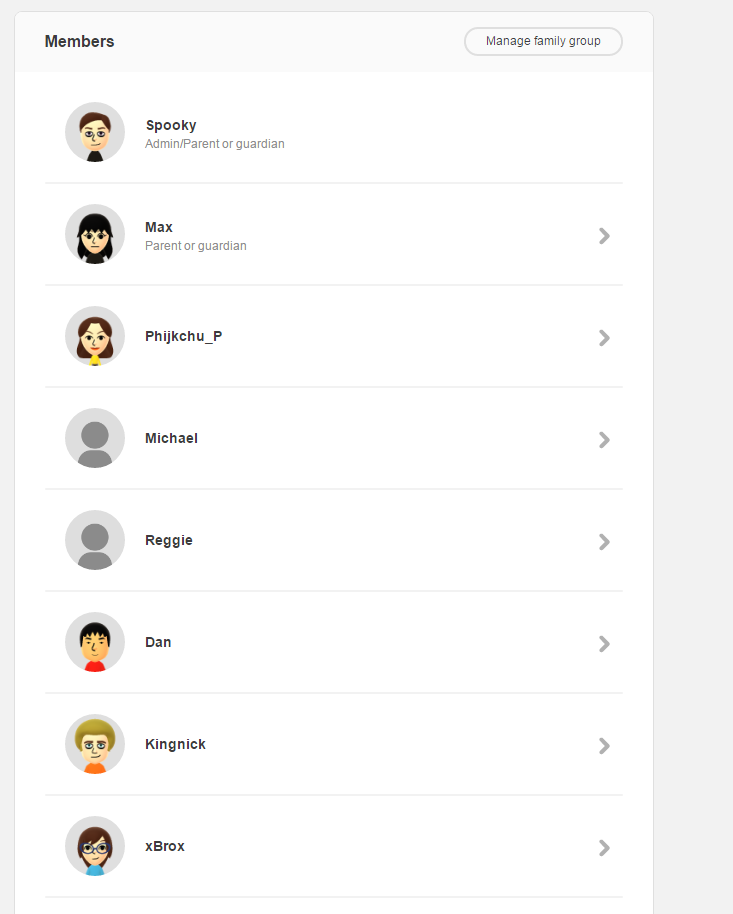Open the Max member name
Screen dimensions: 733x914
159,227
